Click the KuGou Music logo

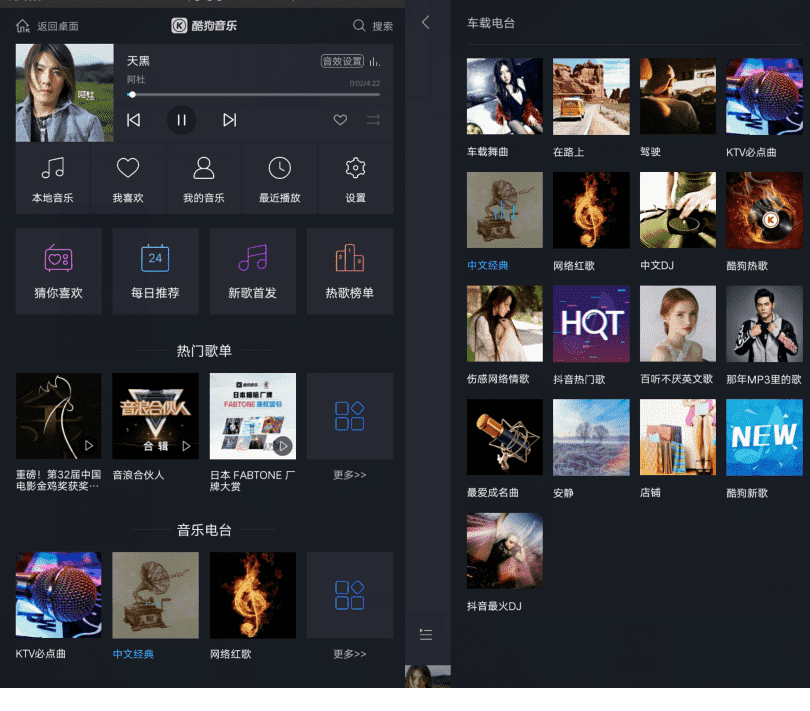tap(204, 25)
